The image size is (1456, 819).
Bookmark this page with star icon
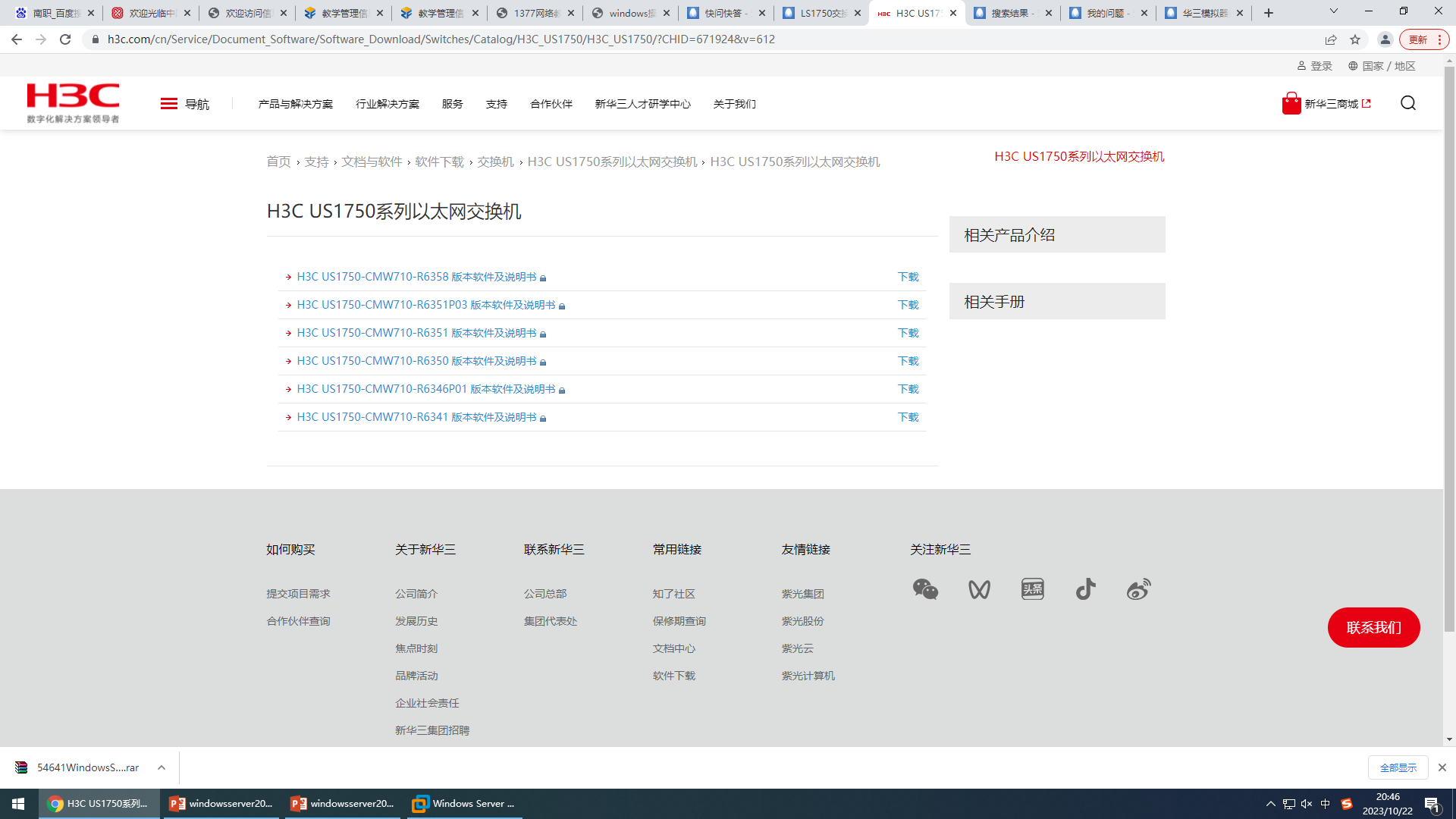(1355, 39)
